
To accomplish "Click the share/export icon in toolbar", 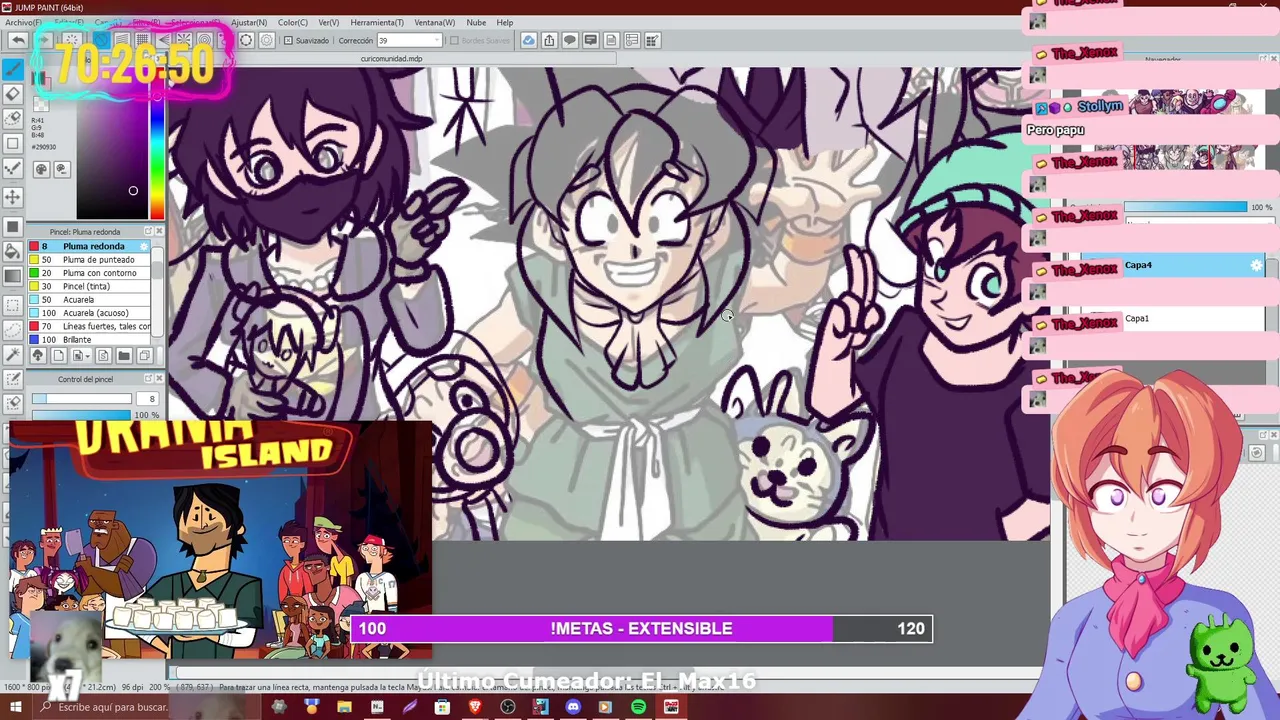I will (x=548, y=40).
